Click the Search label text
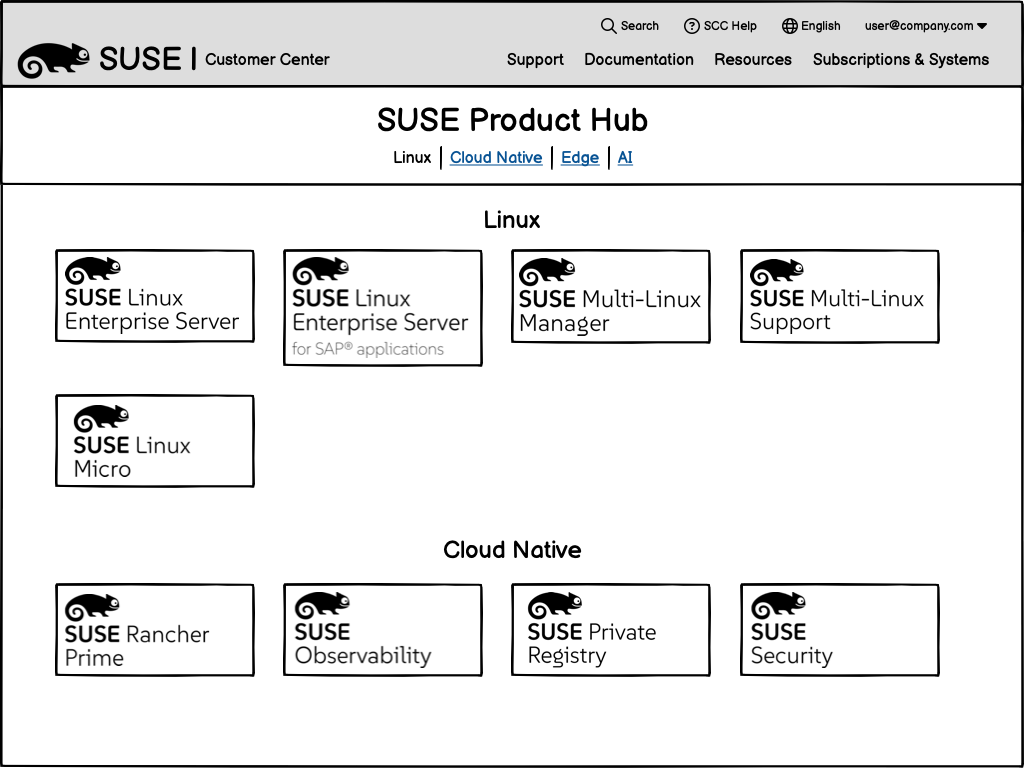This screenshot has width=1024, height=768. (639, 26)
